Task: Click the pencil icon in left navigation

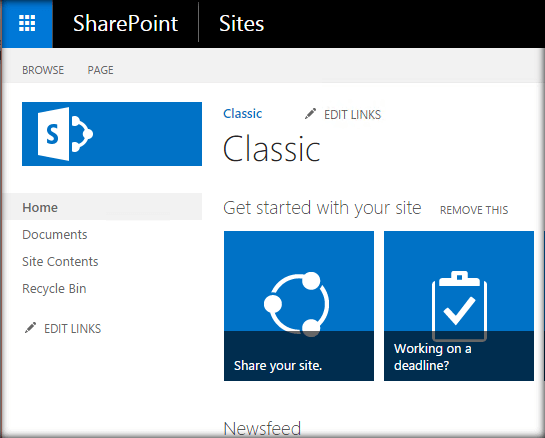Action: click(31, 328)
